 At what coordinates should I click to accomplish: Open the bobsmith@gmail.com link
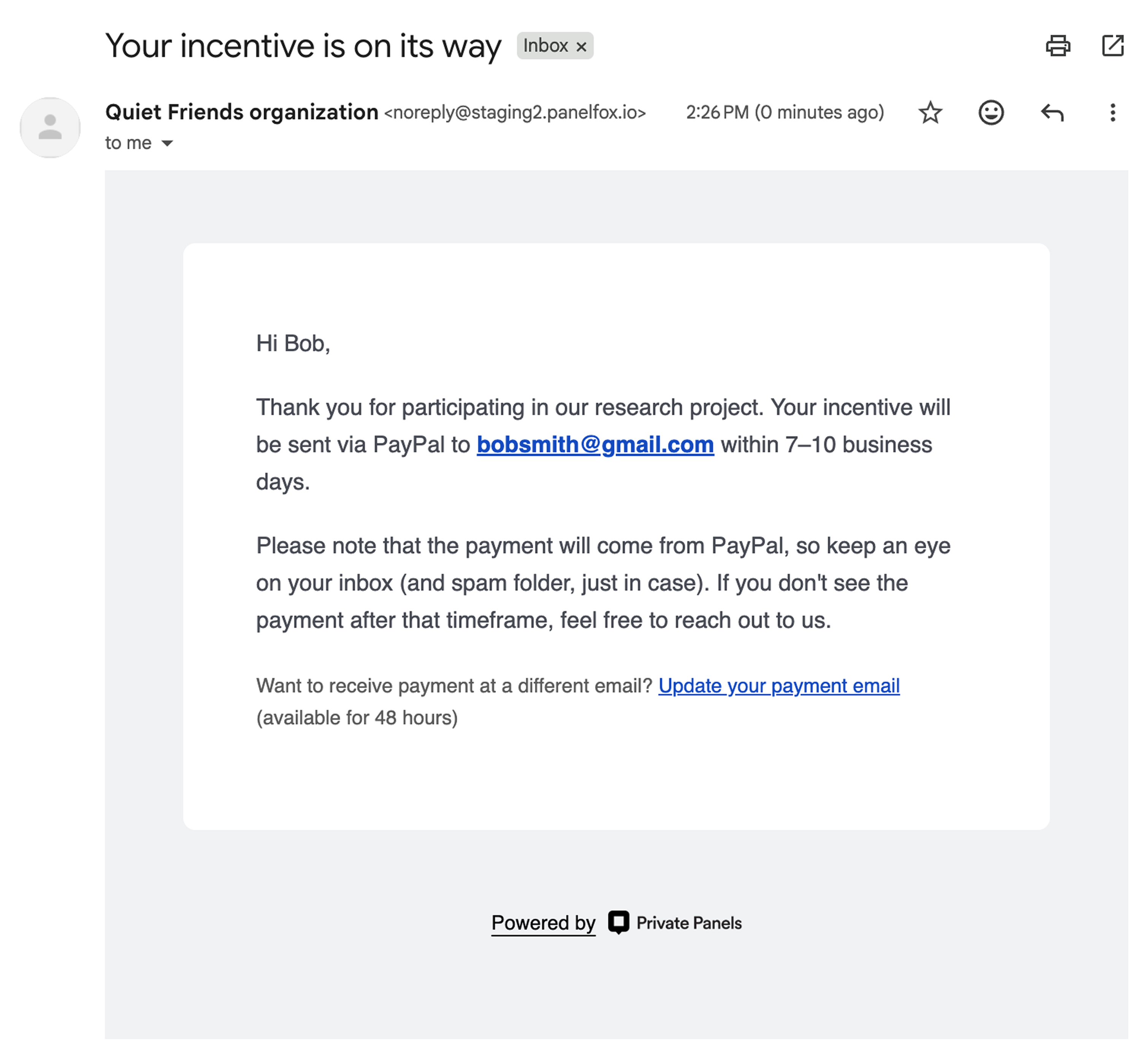click(x=595, y=445)
